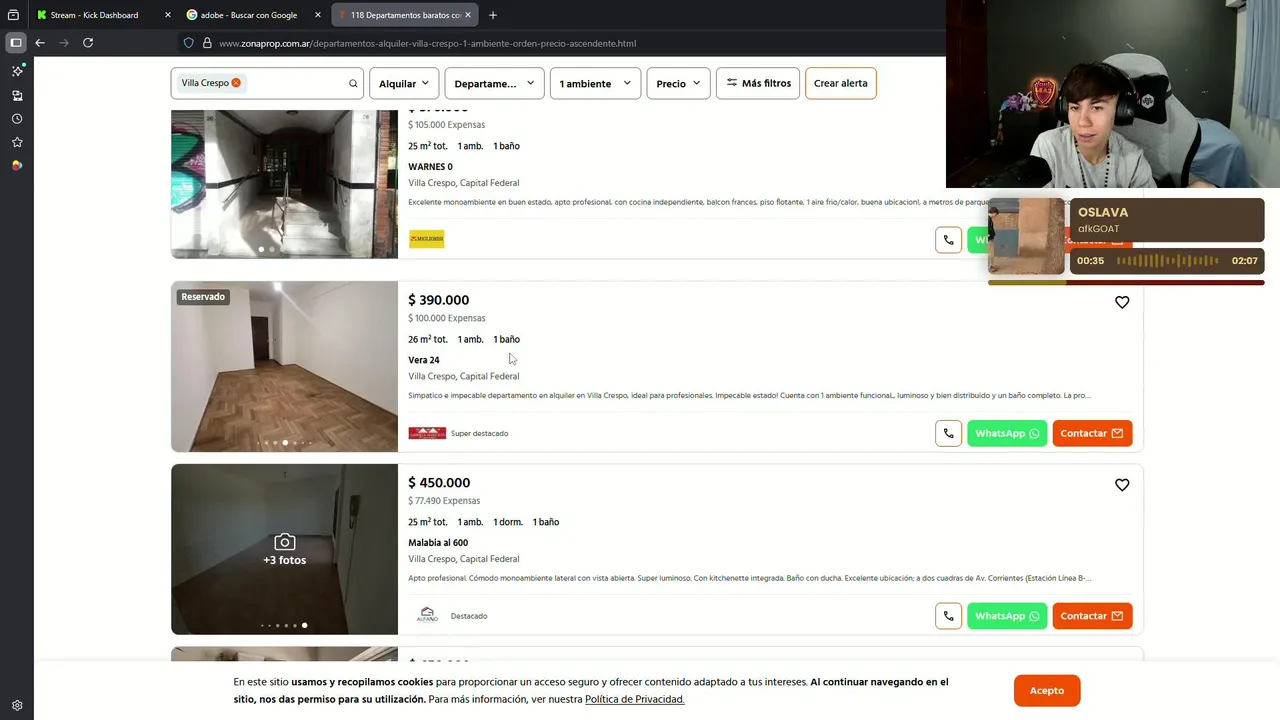Click Crear alerta button
Viewport: 1280px width, 720px height.
pyautogui.click(x=841, y=84)
